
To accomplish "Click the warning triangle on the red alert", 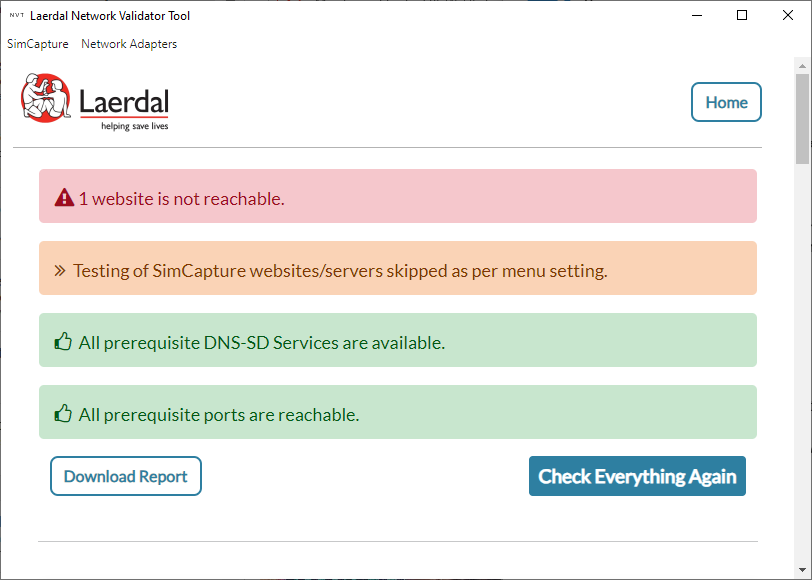I will tap(62, 195).
